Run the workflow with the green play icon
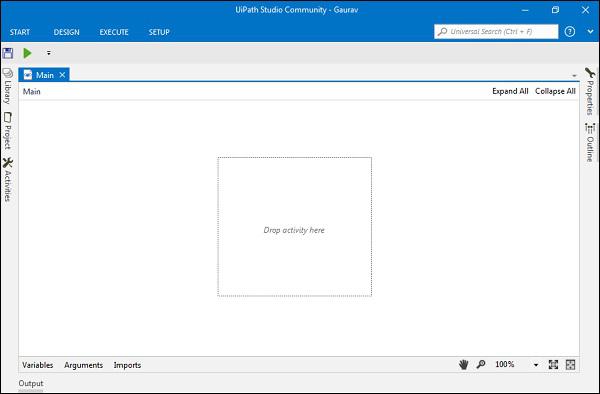This screenshot has height=394, width=600. [28, 53]
